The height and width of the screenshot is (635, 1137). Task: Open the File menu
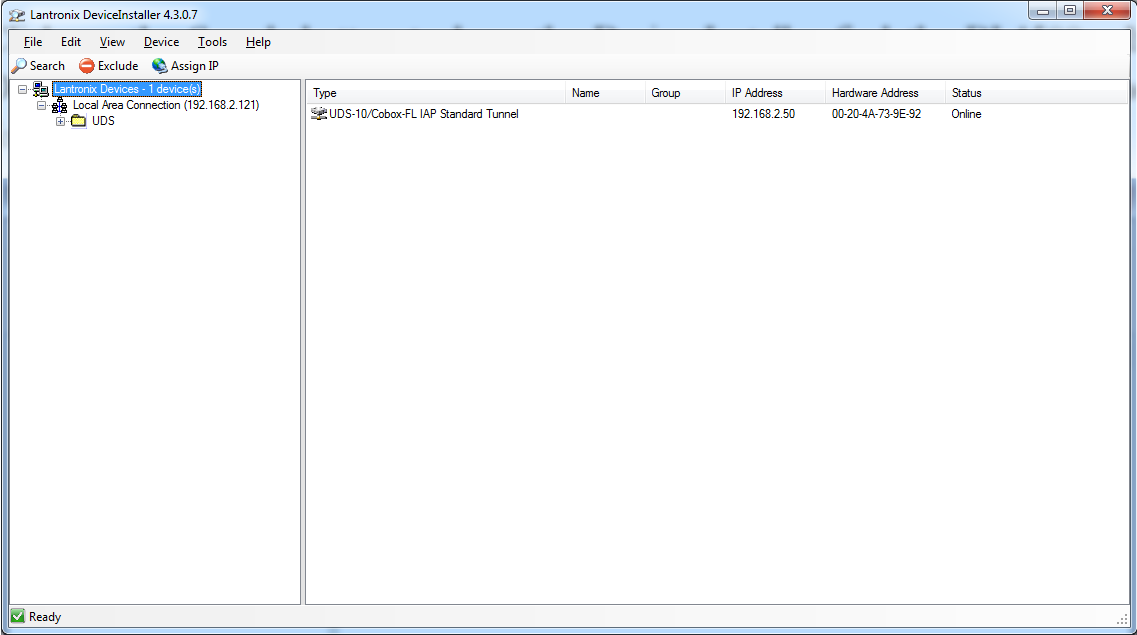pos(33,42)
